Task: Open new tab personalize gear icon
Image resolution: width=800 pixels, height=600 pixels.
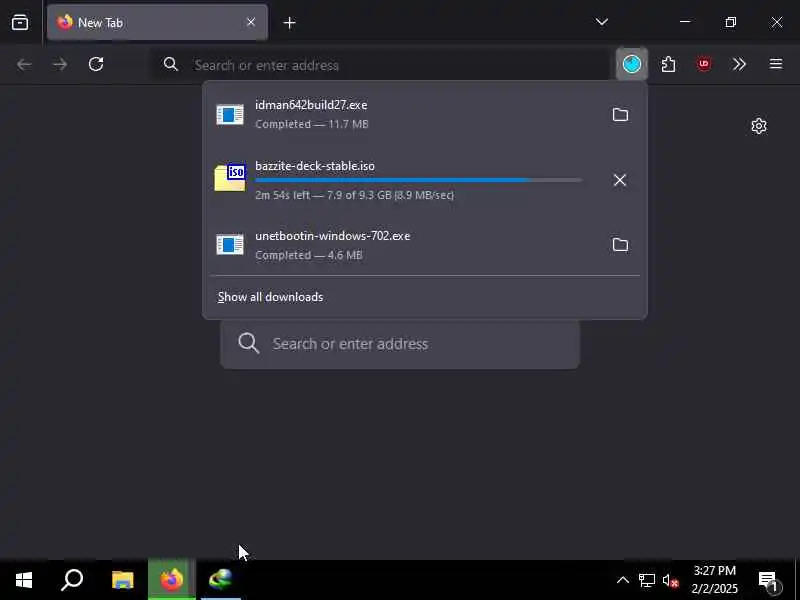Action: tap(759, 126)
